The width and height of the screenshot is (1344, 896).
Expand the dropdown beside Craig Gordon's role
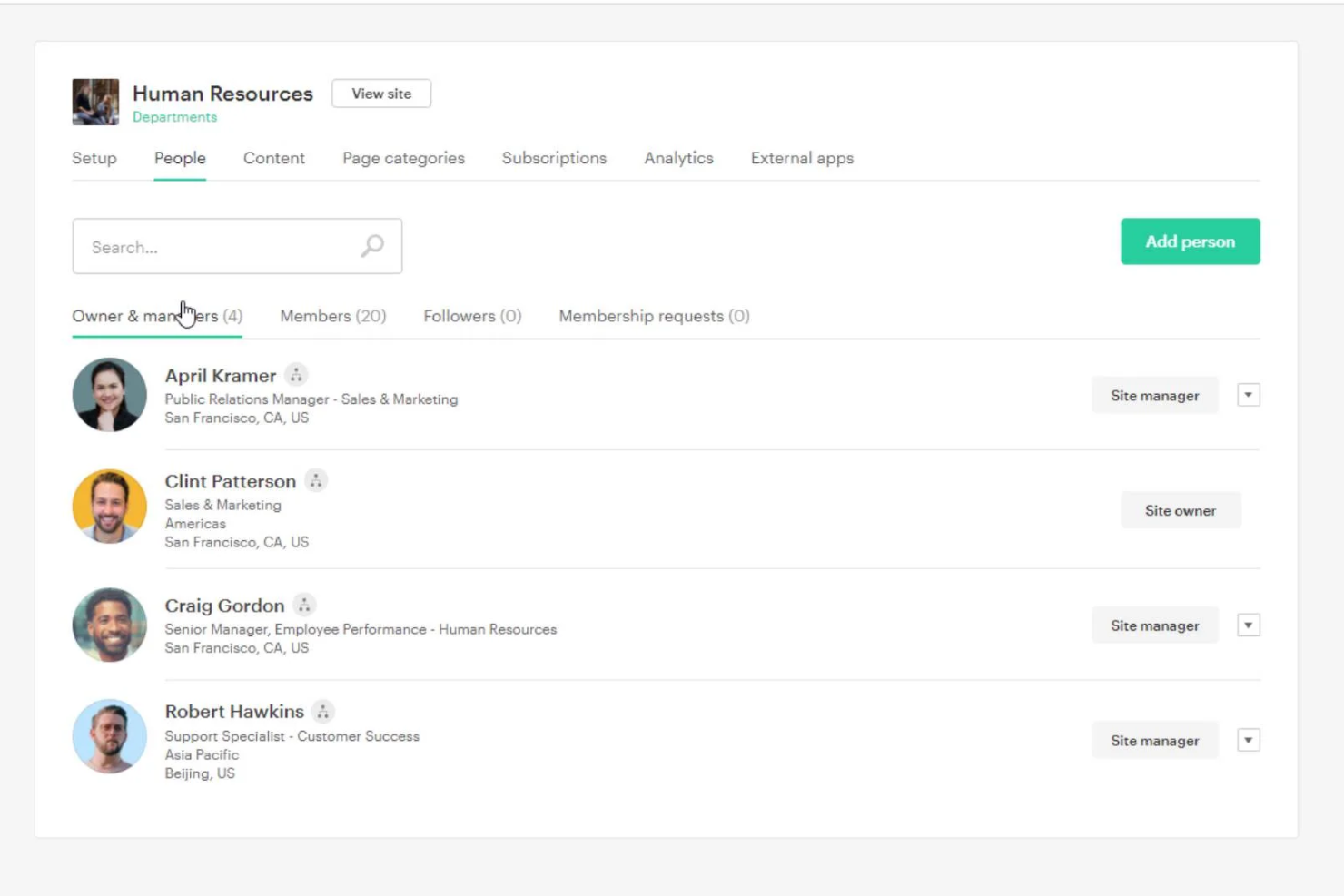click(x=1249, y=625)
